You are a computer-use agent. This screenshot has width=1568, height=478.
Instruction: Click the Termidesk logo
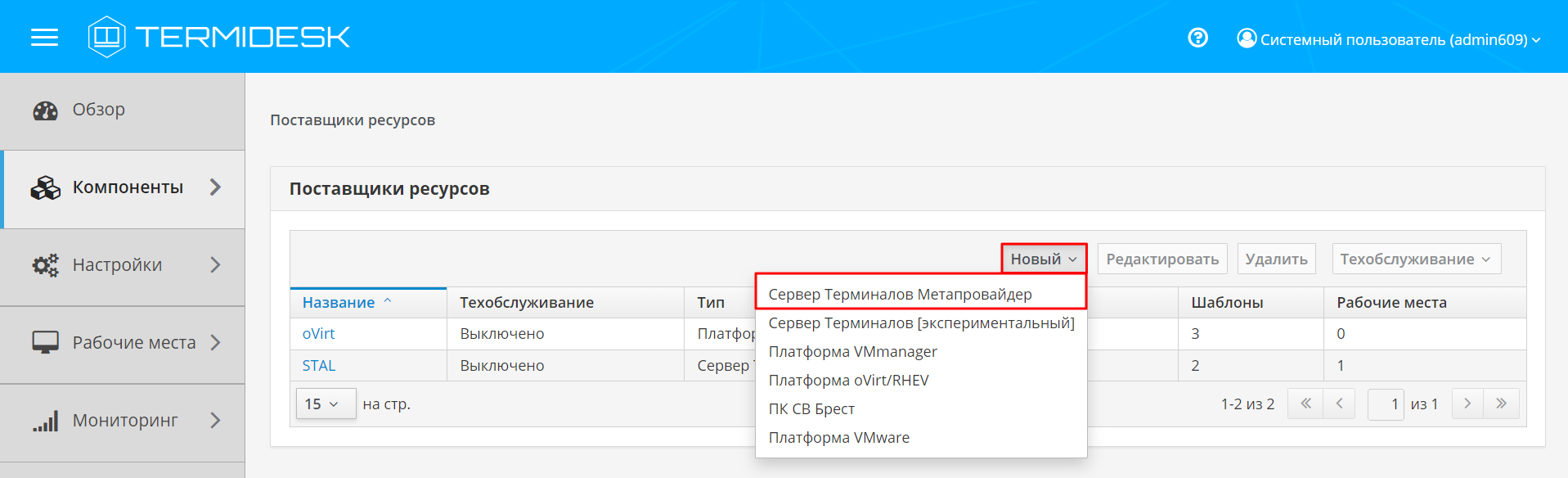tap(219, 37)
